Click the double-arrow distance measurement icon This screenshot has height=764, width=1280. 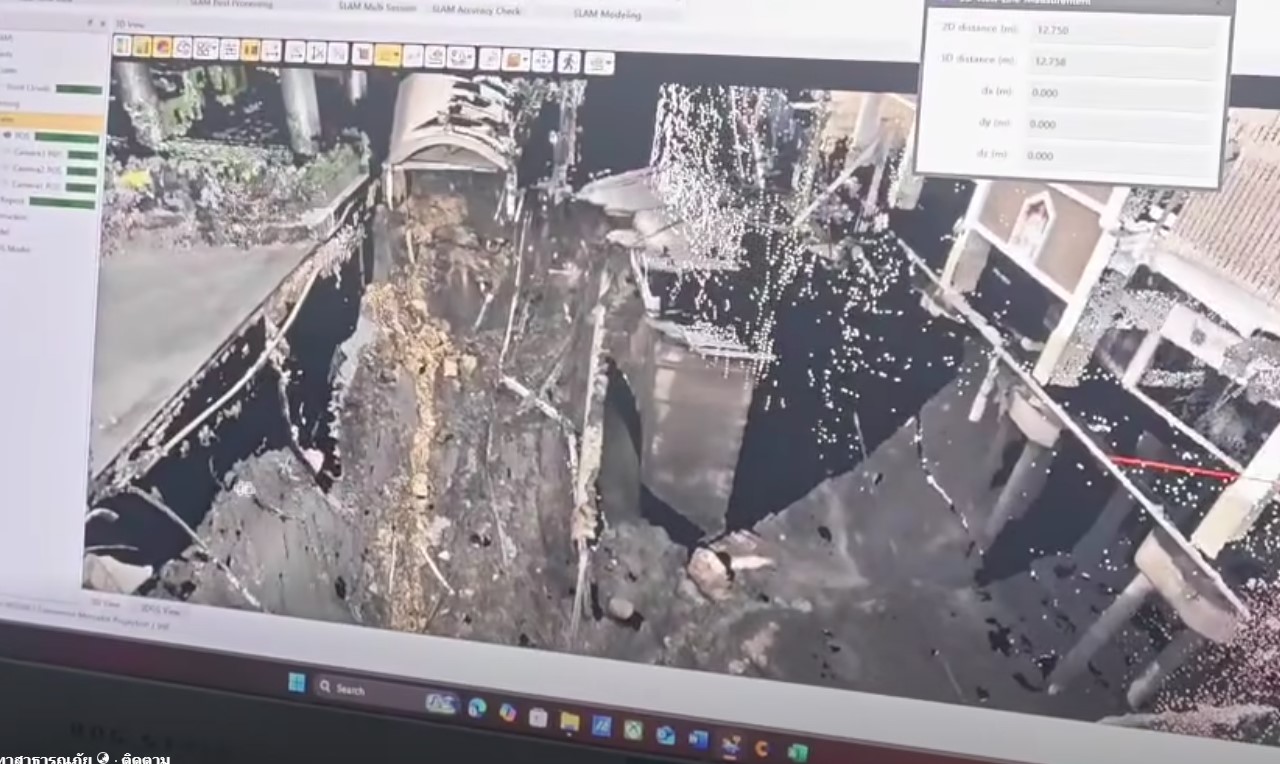coord(271,50)
